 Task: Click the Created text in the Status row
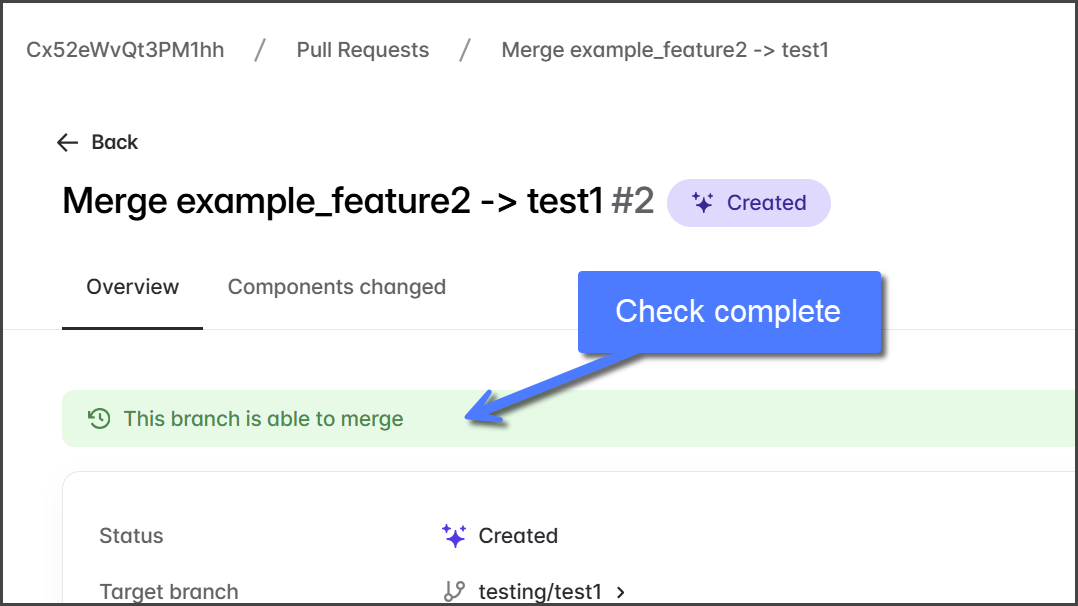(x=518, y=536)
